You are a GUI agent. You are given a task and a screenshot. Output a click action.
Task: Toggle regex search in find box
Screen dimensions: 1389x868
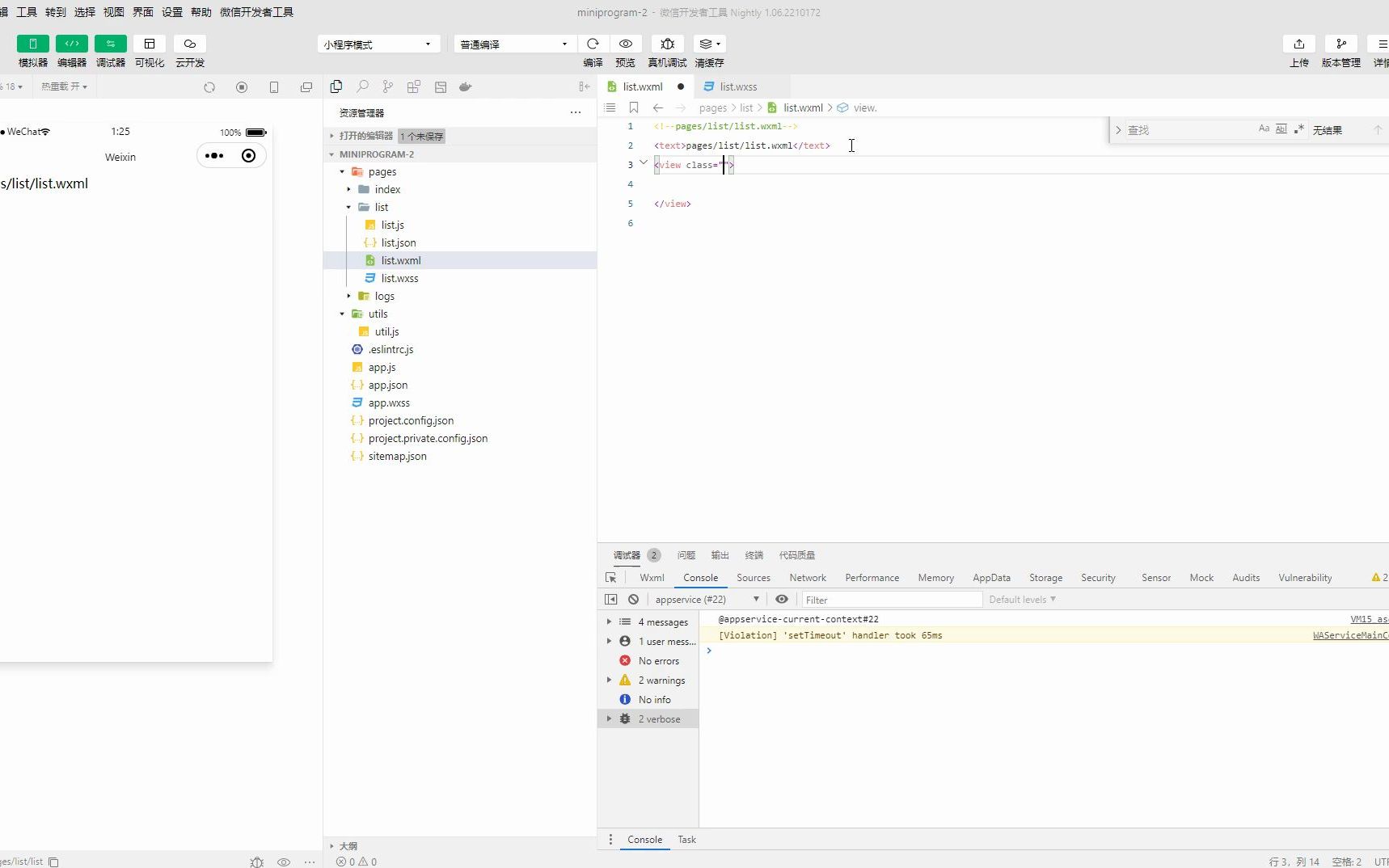[1298, 129]
